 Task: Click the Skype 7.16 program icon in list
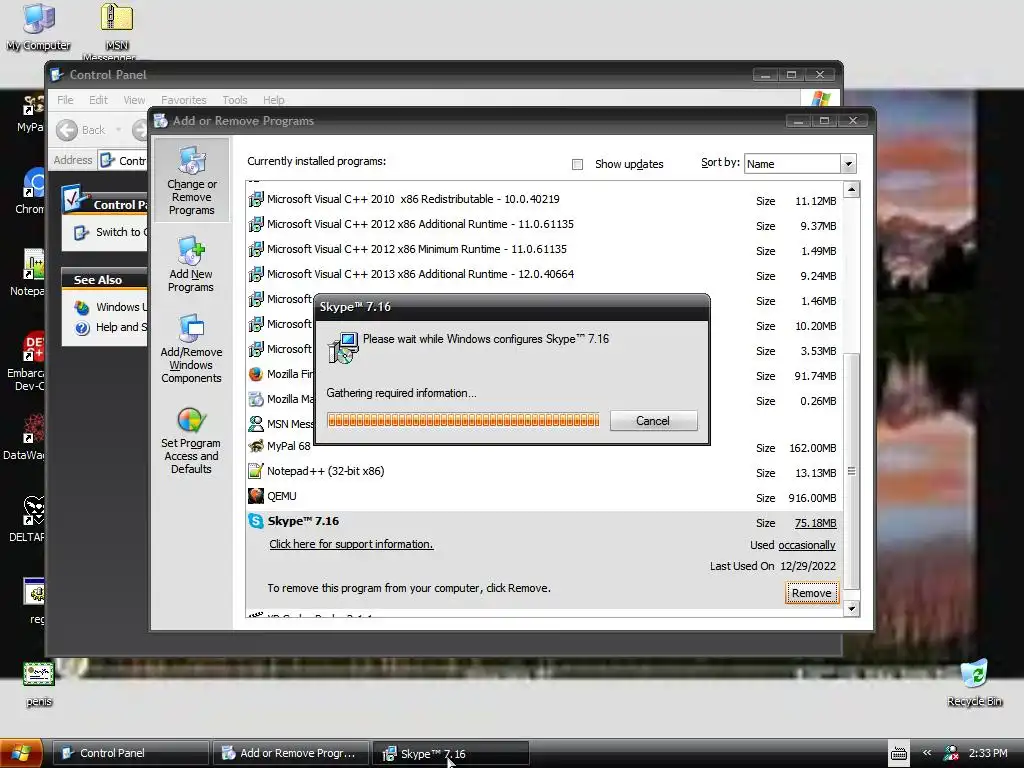(x=256, y=521)
